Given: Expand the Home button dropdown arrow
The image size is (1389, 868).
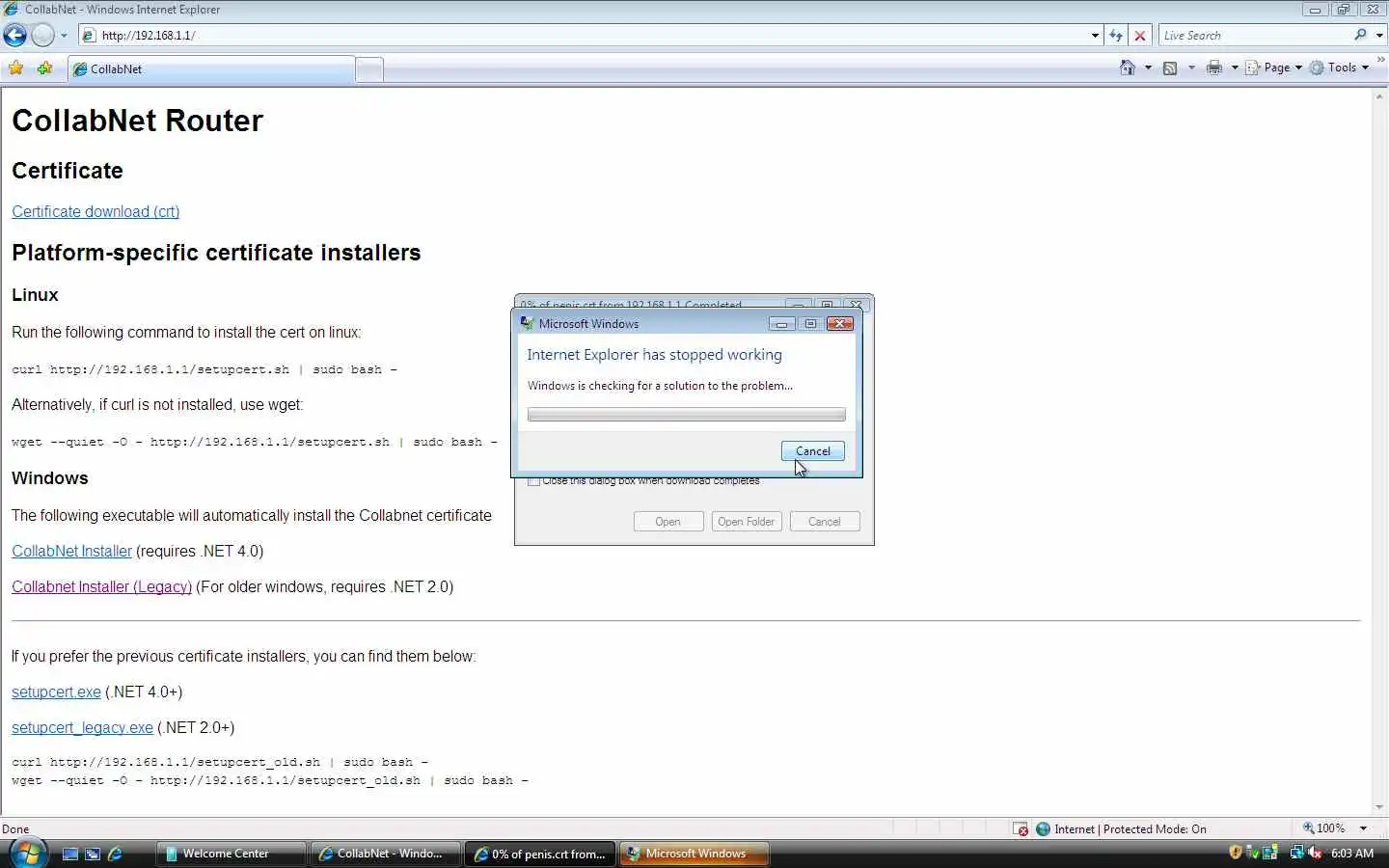Looking at the screenshot, I should pyautogui.click(x=1148, y=68).
